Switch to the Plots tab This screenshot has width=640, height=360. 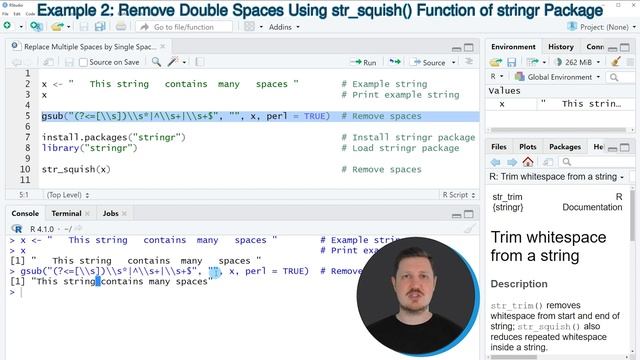click(527, 147)
